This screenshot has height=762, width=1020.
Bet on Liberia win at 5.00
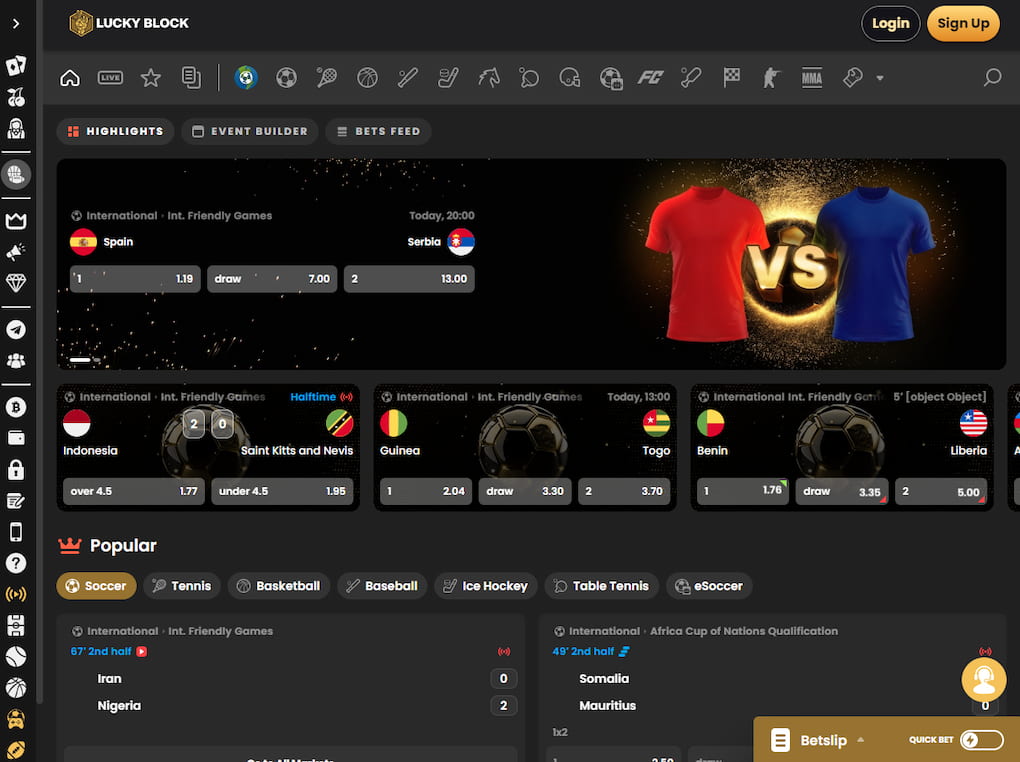pos(941,491)
